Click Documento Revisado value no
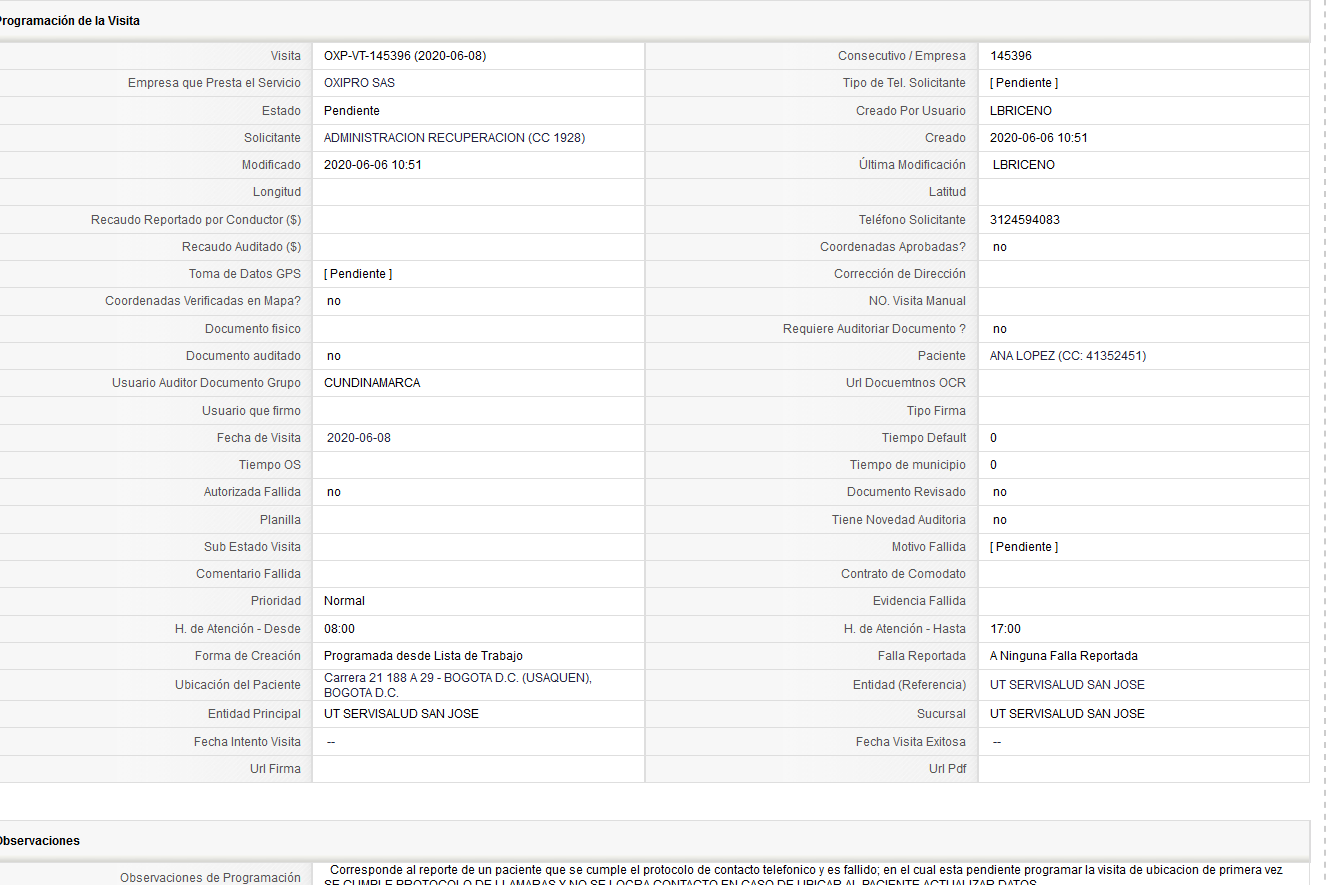This screenshot has width=1338, height=885. (x=1000, y=492)
